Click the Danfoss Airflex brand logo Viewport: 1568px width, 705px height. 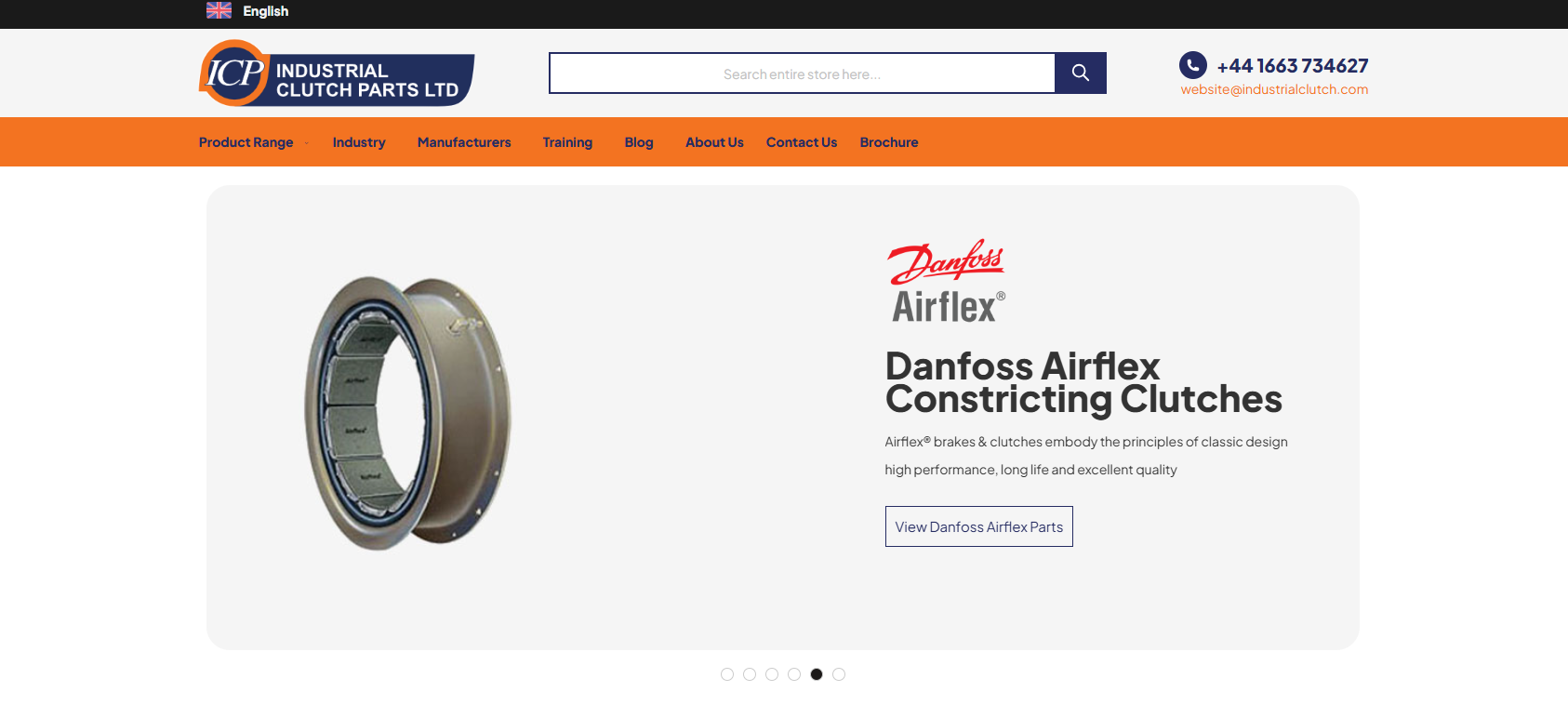coord(947,281)
